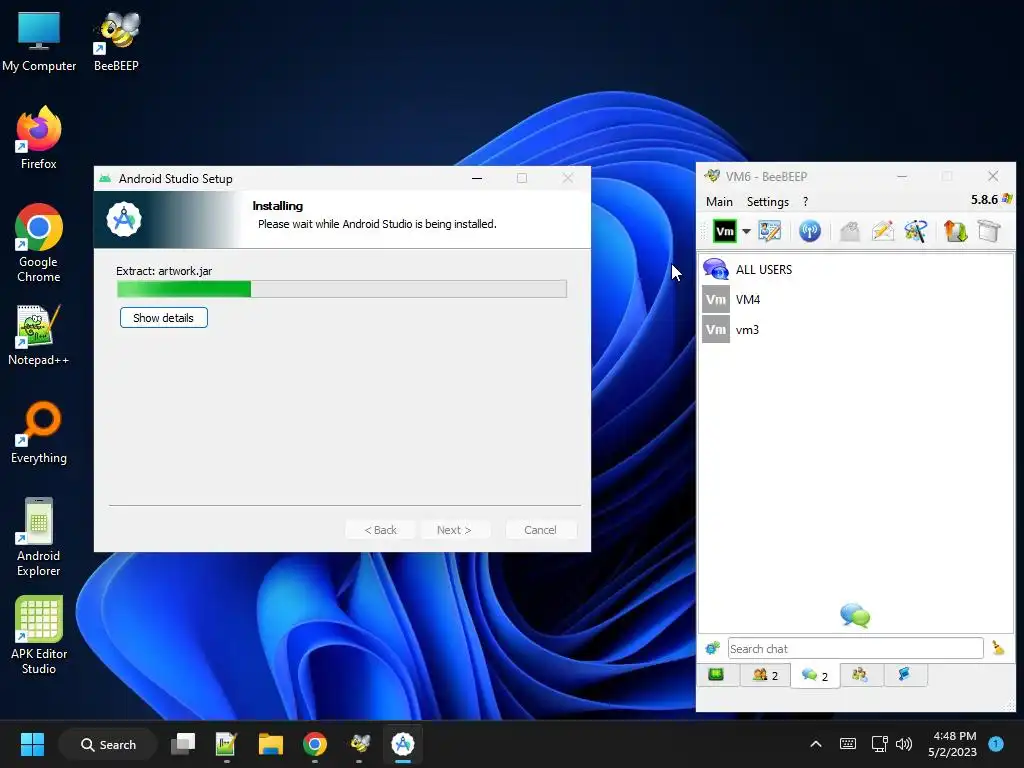Open Firefox desktop shortcut
This screenshot has height=768, width=1024.
pyautogui.click(x=39, y=138)
